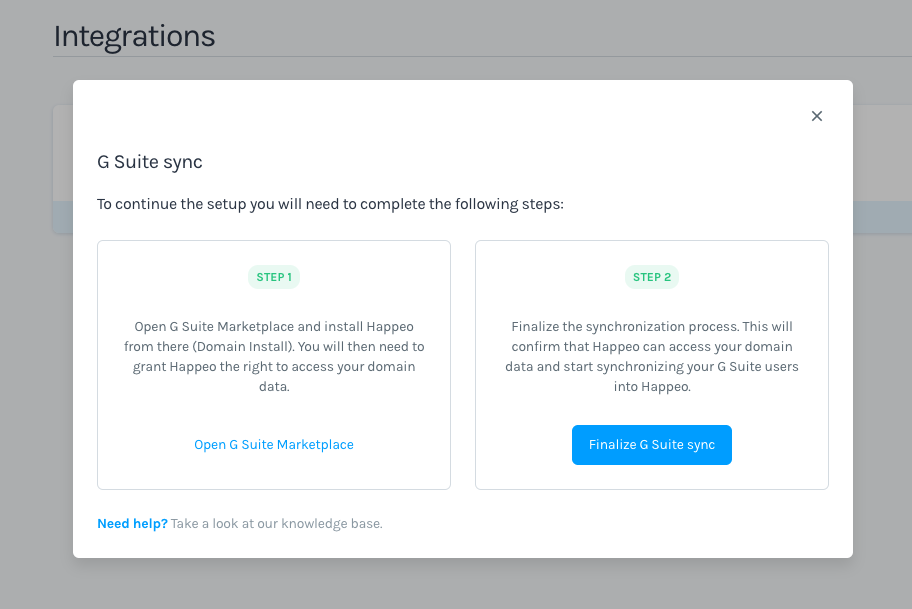912x609 pixels.
Task: Click the Step 1 description paragraph
Action: click(x=274, y=357)
